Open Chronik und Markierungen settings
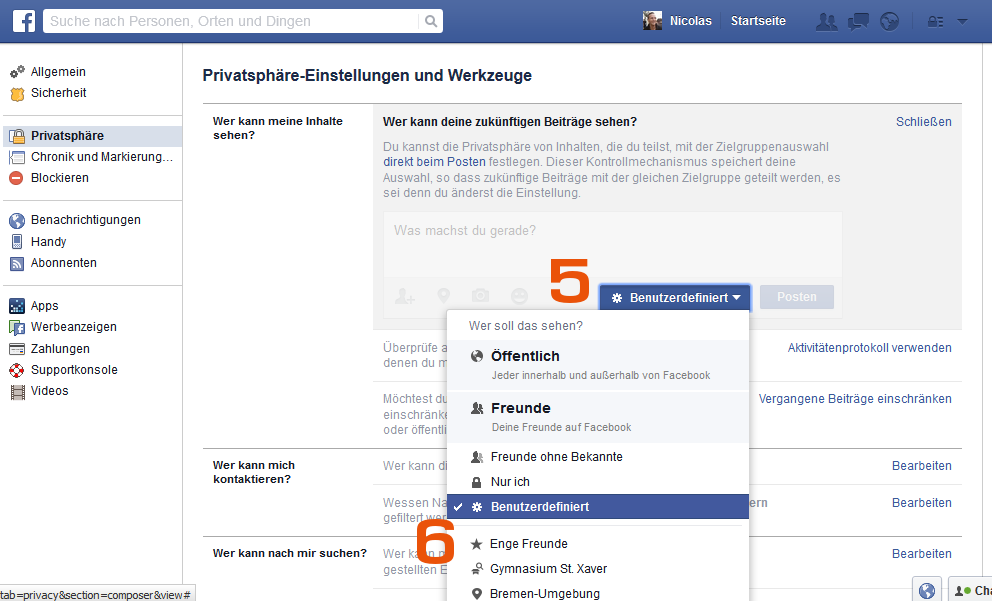992x601 pixels. (x=101, y=157)
